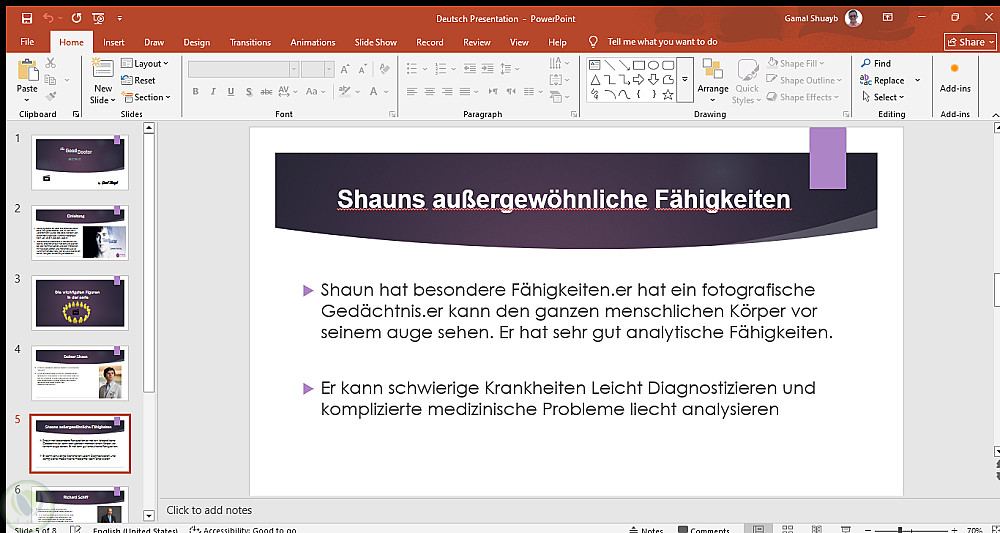Click the Accessibility status bar indicator
The image size is (1000, 533).
[243, 530]
